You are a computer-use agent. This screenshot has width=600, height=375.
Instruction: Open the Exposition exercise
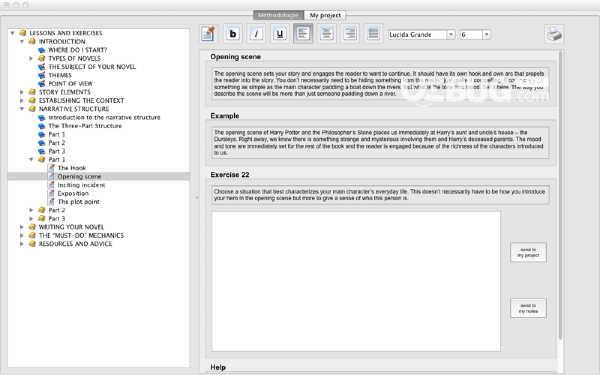coord(73,193)
